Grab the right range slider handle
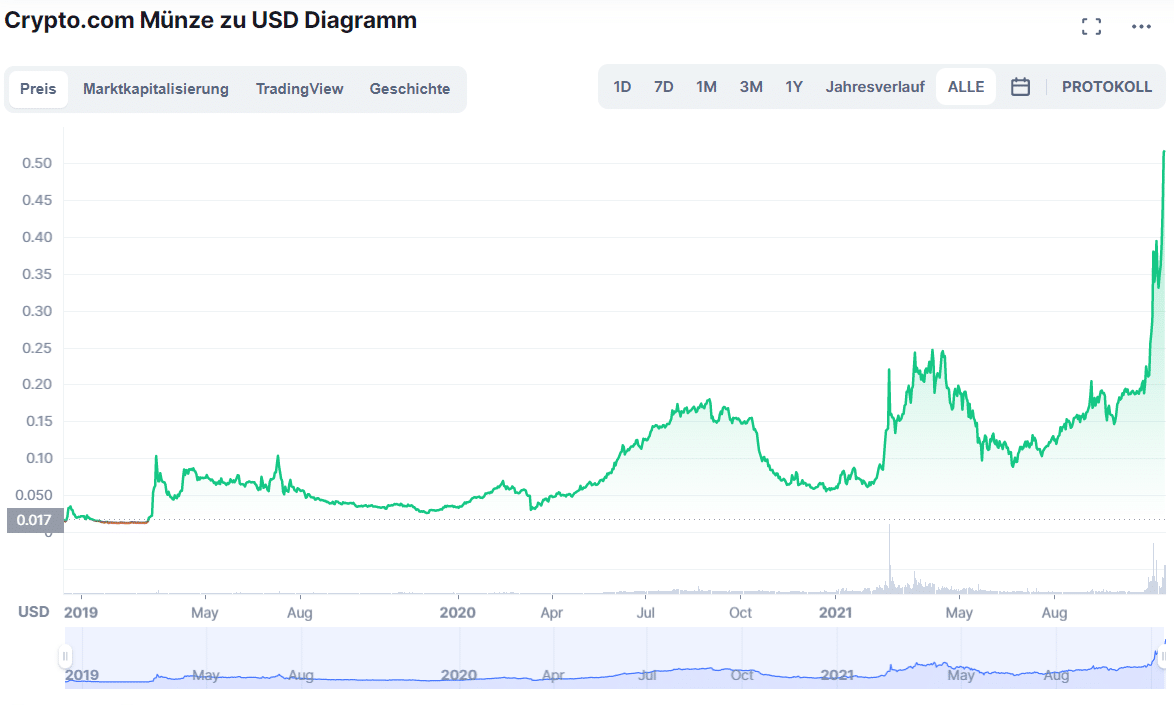Image resolution: width=1174 pixels, height=705 pixels. [1164, 656]
